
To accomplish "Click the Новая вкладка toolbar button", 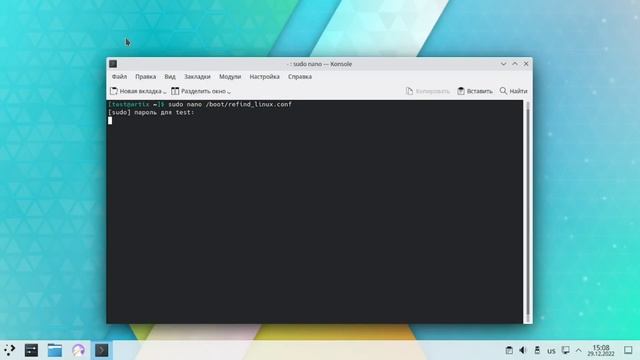I will [138, 91].
